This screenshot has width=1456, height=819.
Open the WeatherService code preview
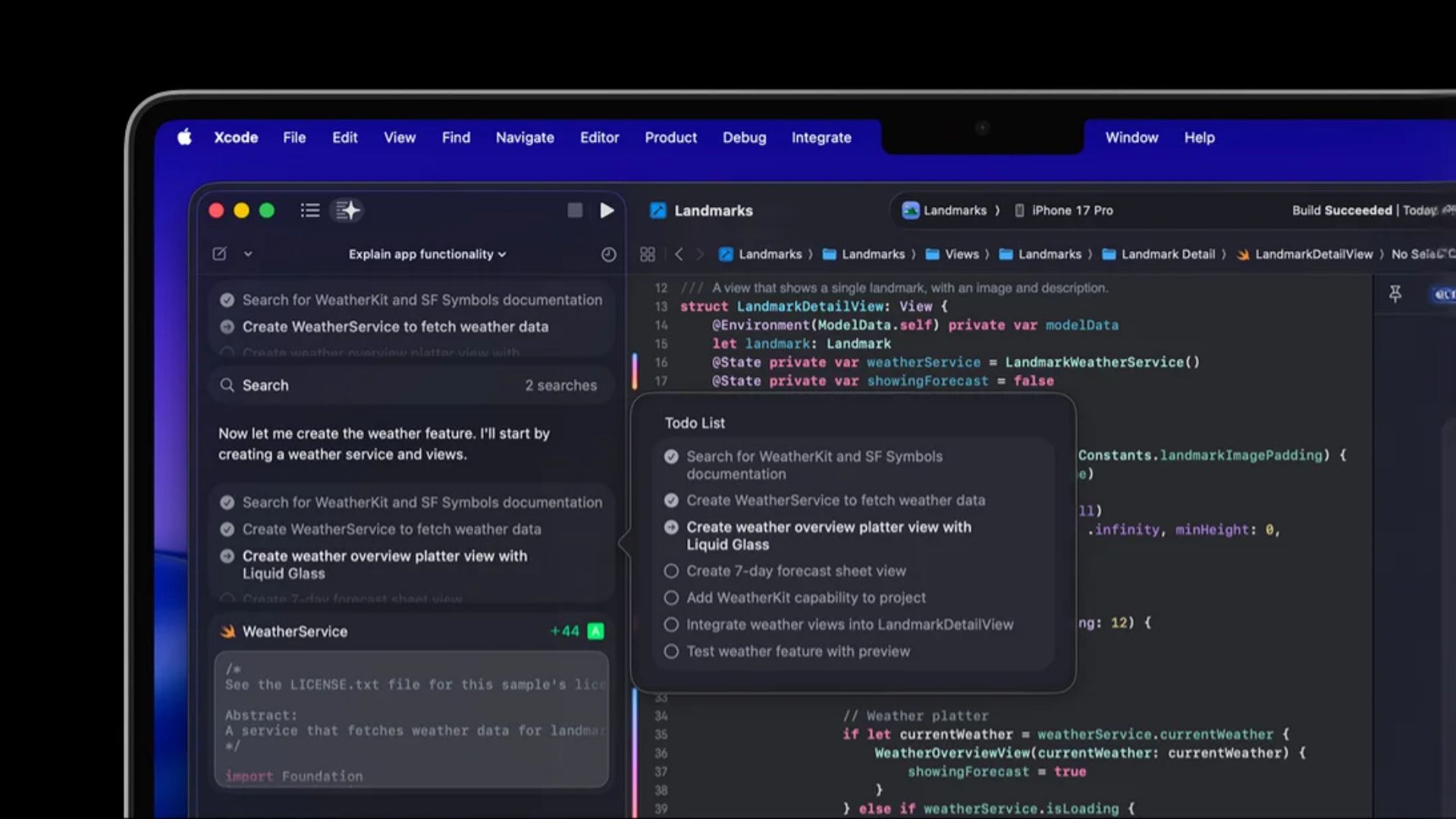click(x=411, y=719)
